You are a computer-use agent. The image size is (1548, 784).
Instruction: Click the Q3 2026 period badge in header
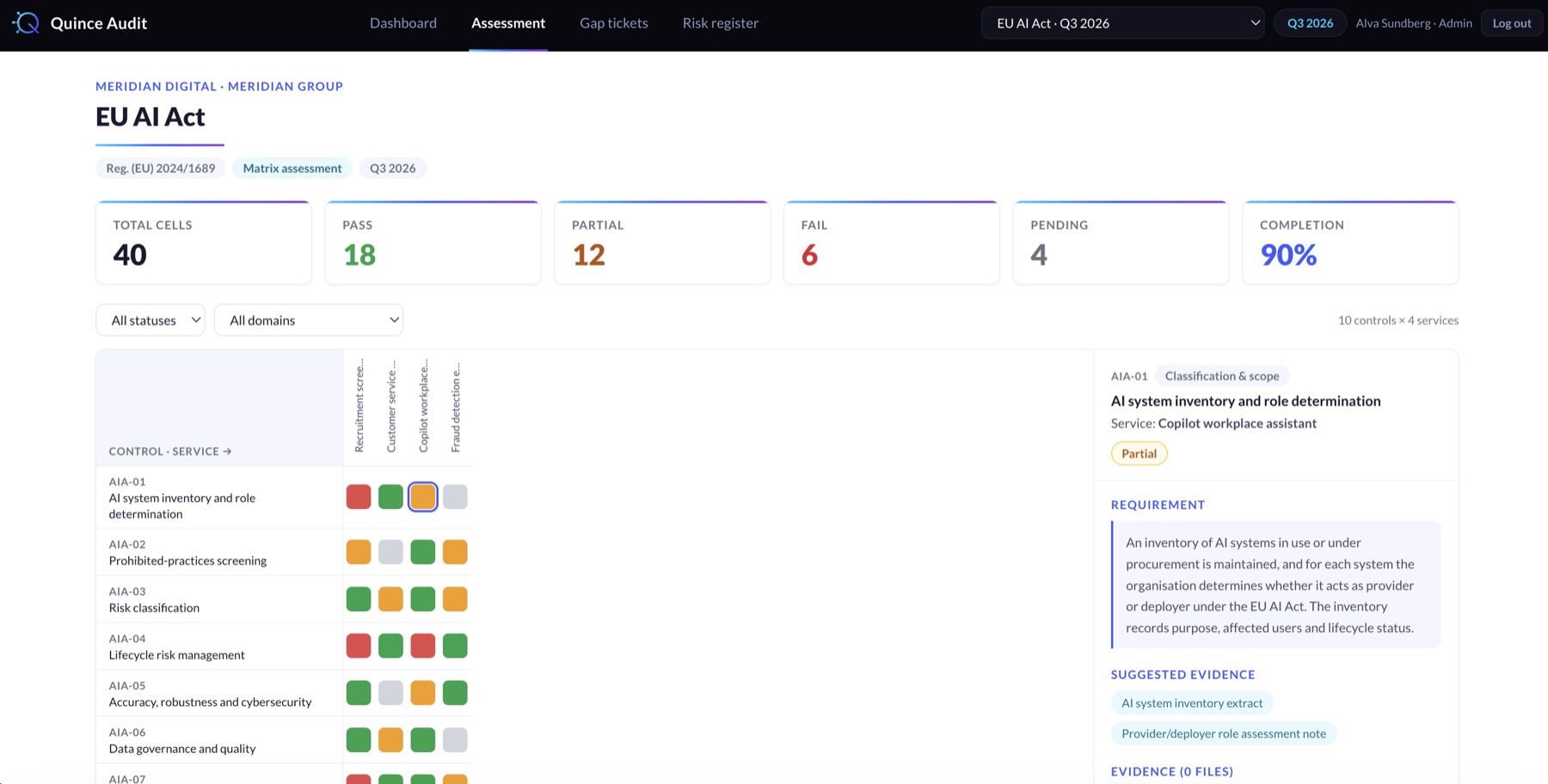(x=1310, y=23)
